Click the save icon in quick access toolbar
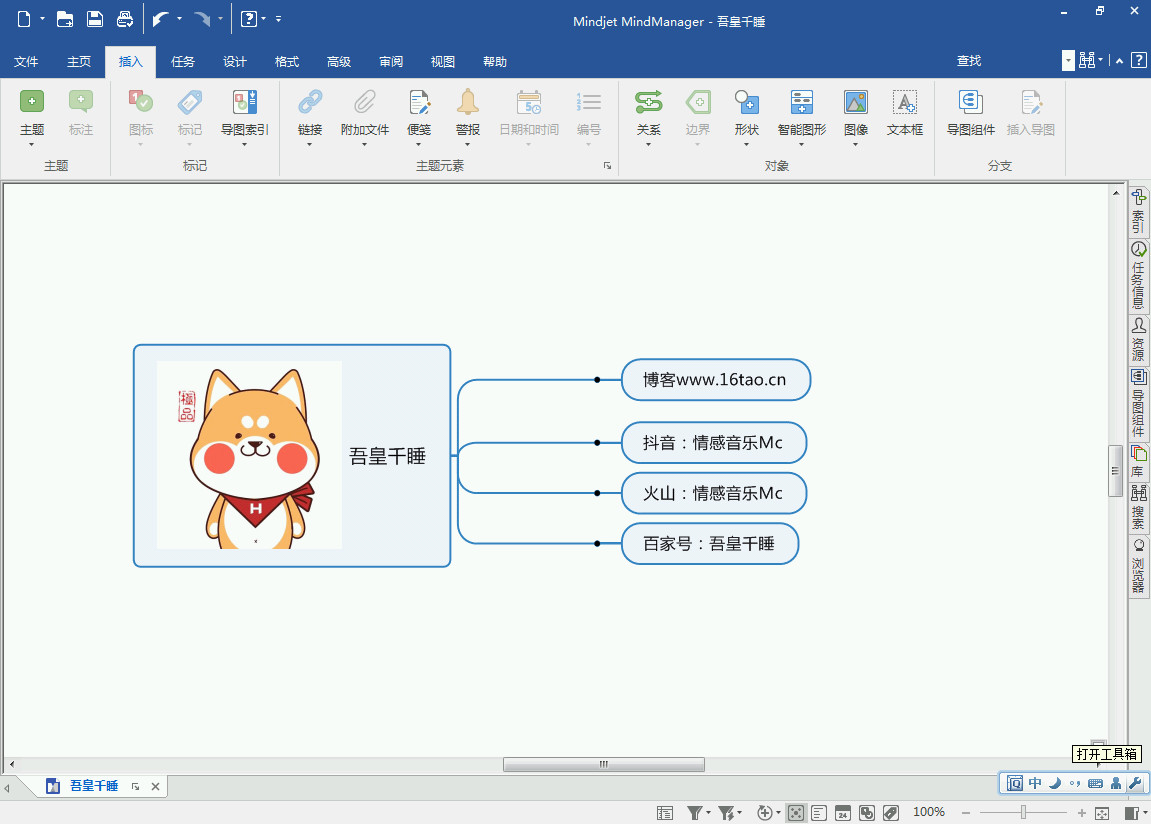This screenshot has width=1151, height=824. [x=95, y=18]
